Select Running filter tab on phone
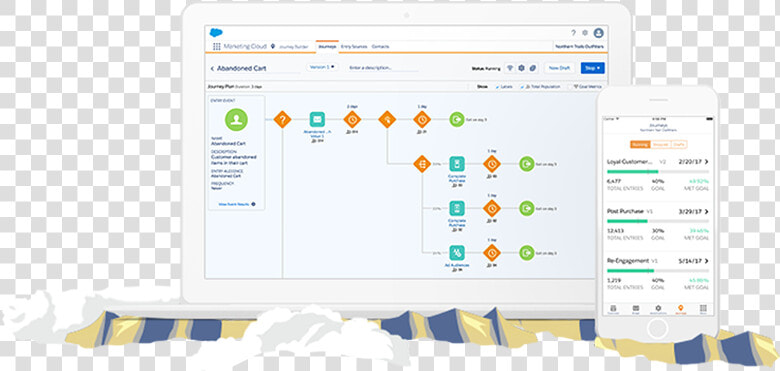 639,144
